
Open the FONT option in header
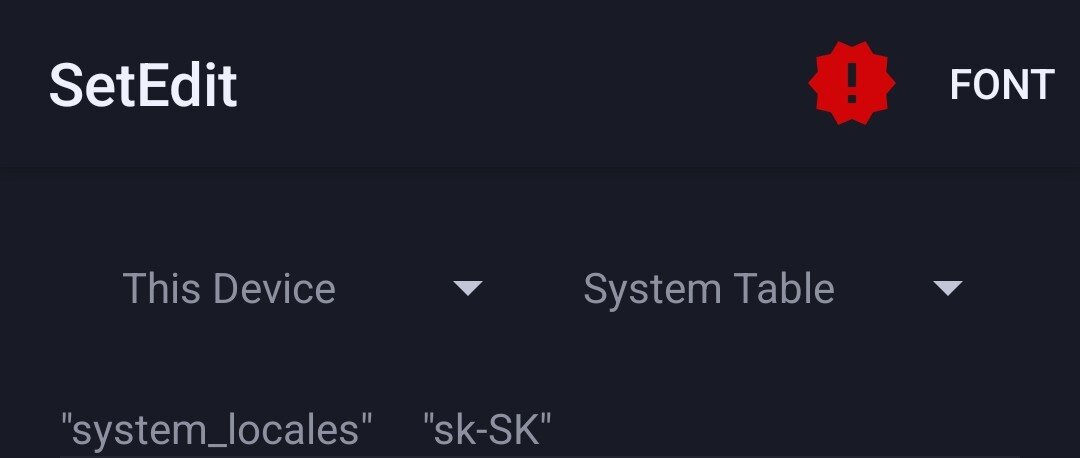pyautogui.click(x=1001, y=85)
